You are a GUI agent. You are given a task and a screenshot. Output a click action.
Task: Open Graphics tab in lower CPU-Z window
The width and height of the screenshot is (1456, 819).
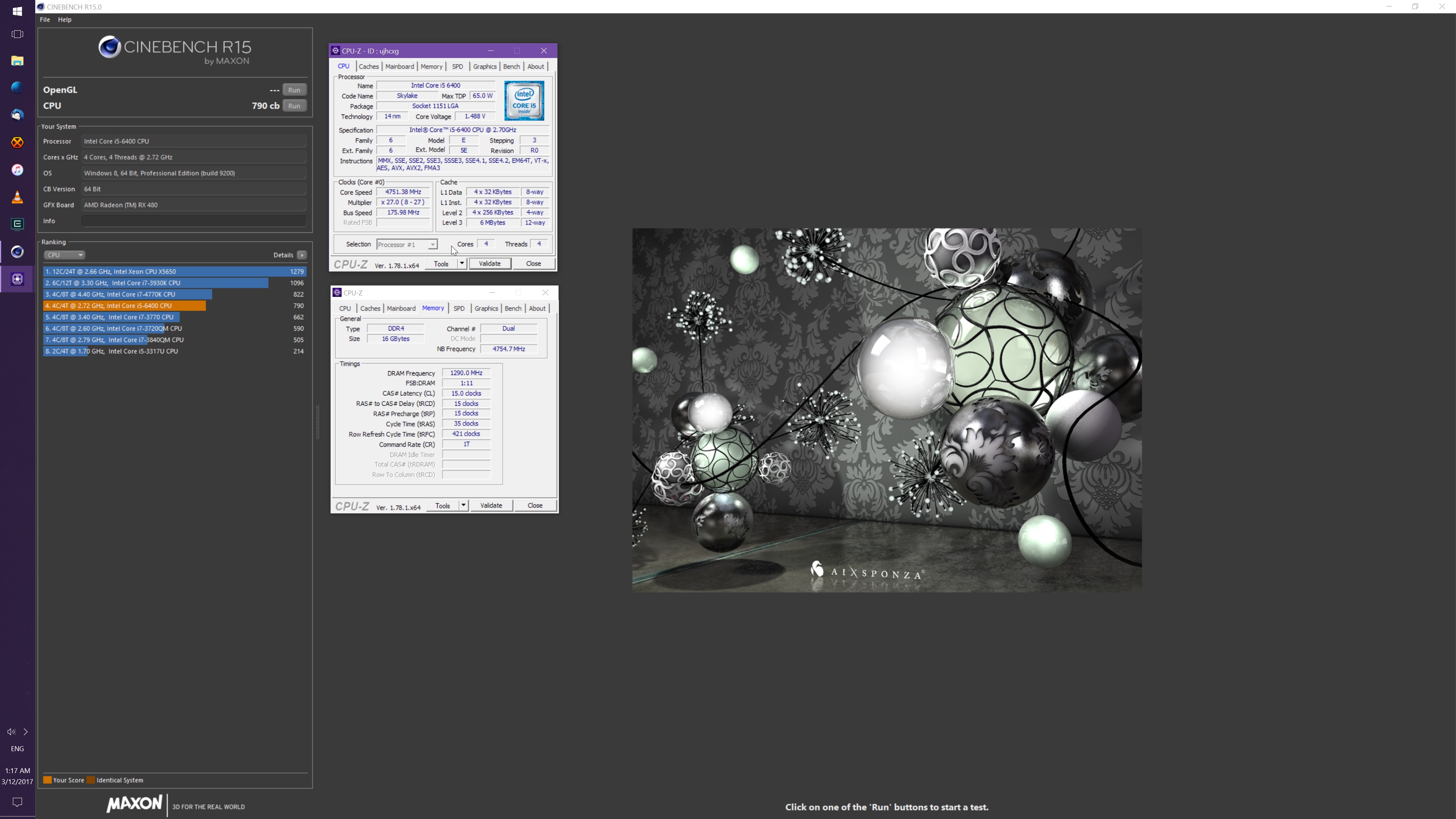click(x=486, y=309)
